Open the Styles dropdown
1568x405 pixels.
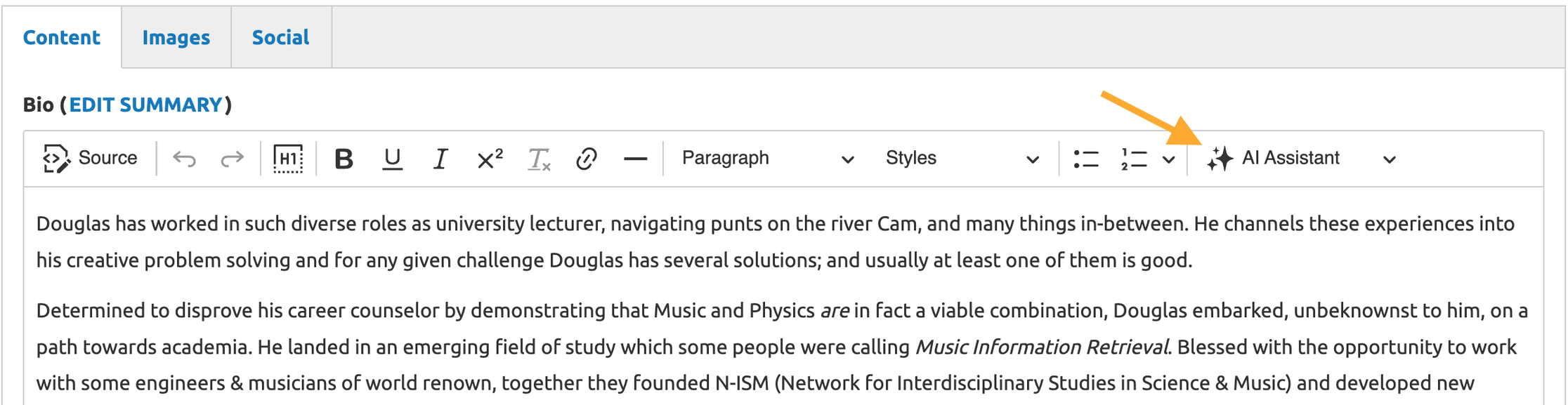[x=962, y=159]
